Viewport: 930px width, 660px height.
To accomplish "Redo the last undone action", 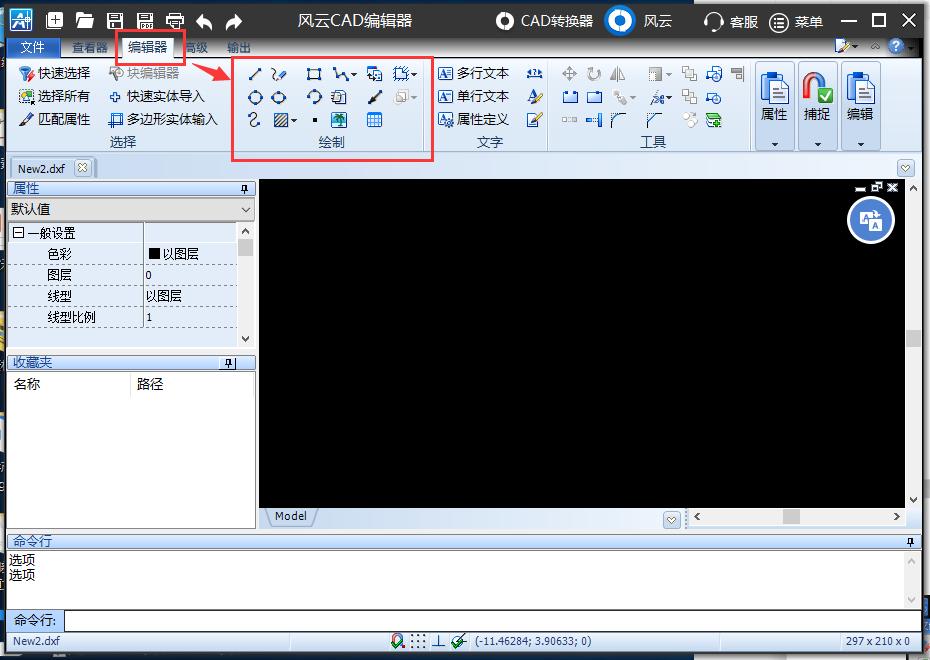I will click(x=234, y=22).
